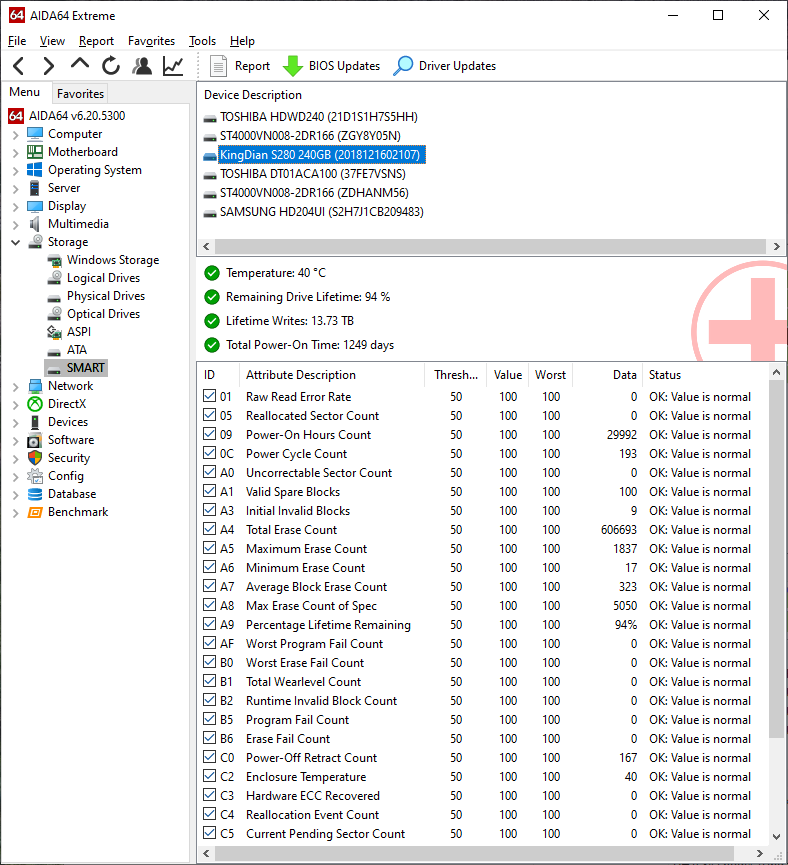The image size is (788, 865).
Task: Expand the Display tree node
Action: [15, 207]
